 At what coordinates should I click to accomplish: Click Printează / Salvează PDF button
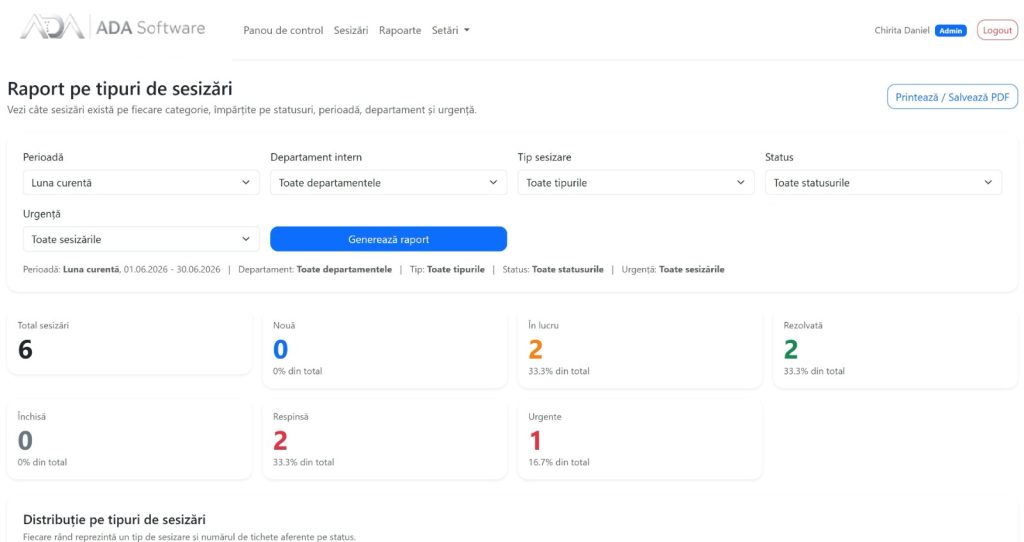click(x=952, y=97)
